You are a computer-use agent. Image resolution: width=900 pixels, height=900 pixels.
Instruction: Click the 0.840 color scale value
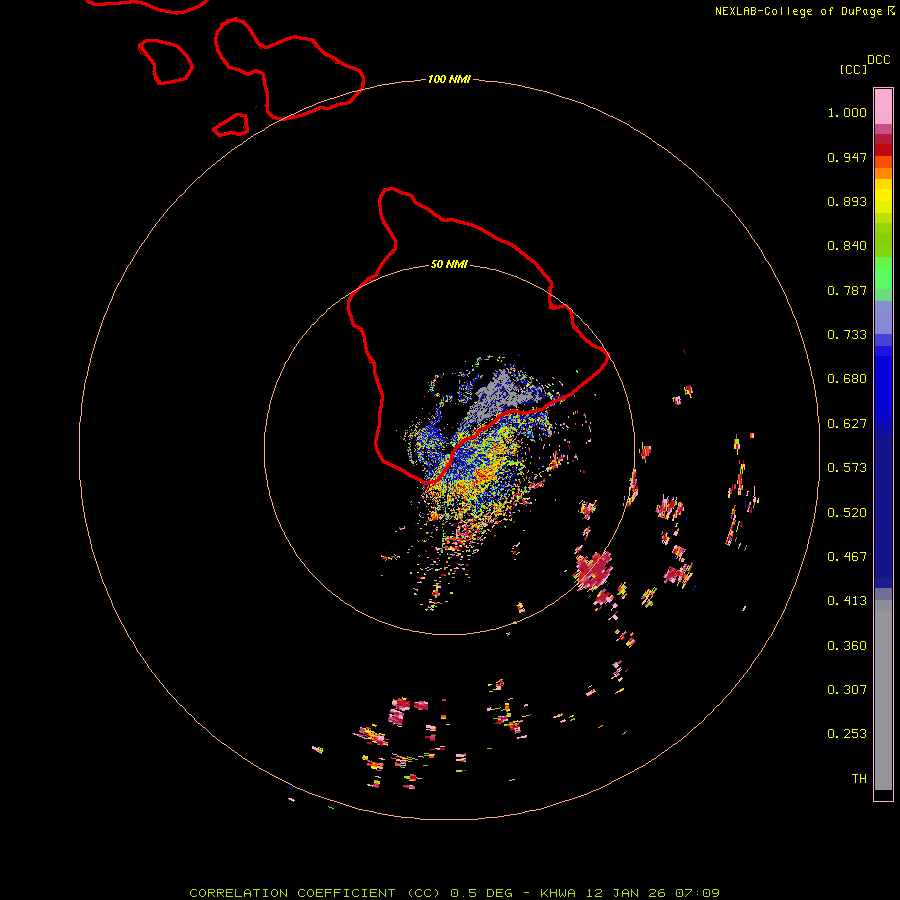[847, 246]
